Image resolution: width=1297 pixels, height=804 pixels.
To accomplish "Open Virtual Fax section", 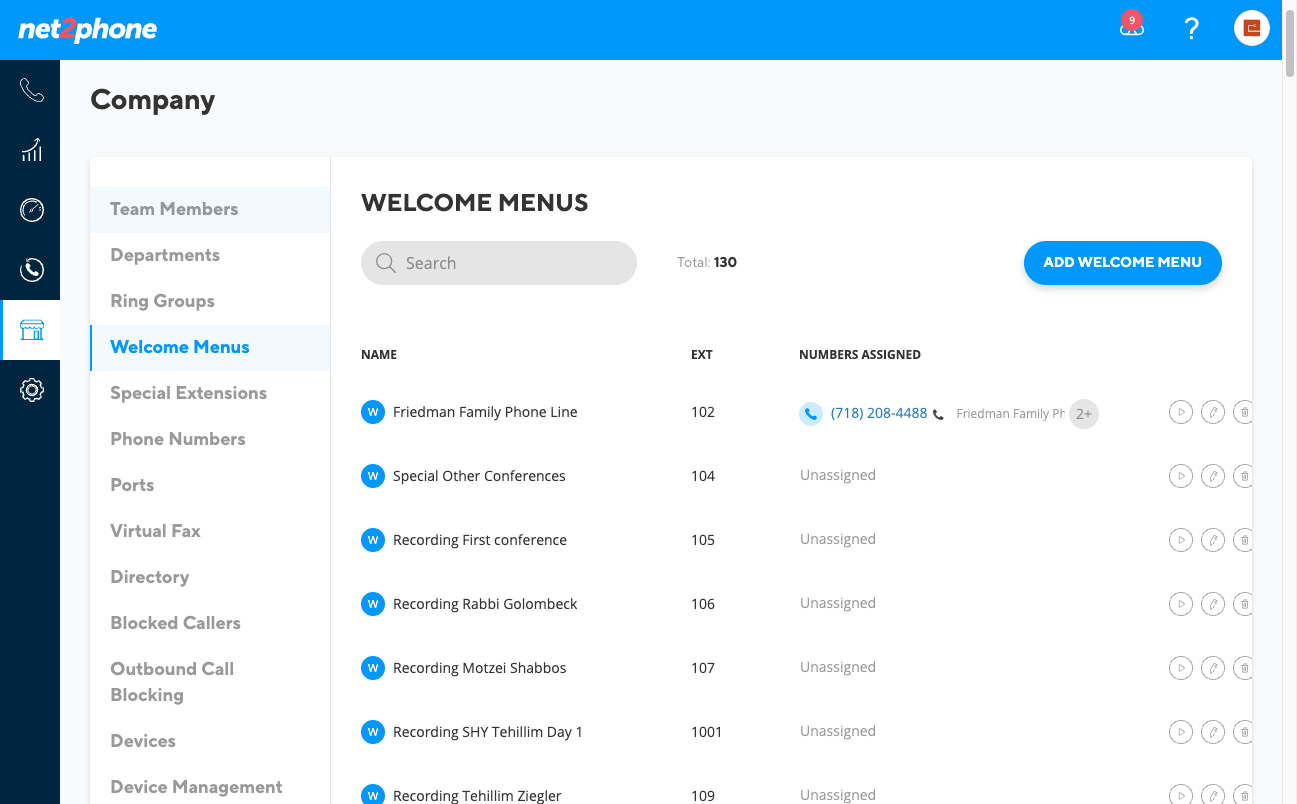I will pos(210,531).
